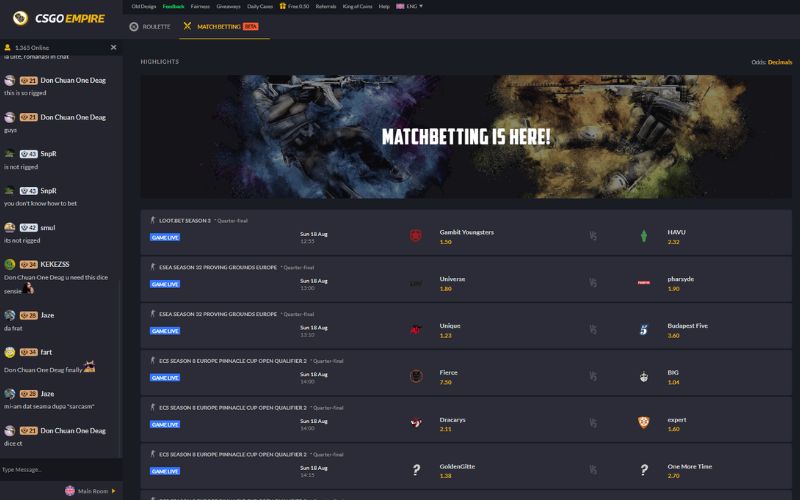Click One More Time question mark logo
This screenshot has height=500, width=800.
644,470
